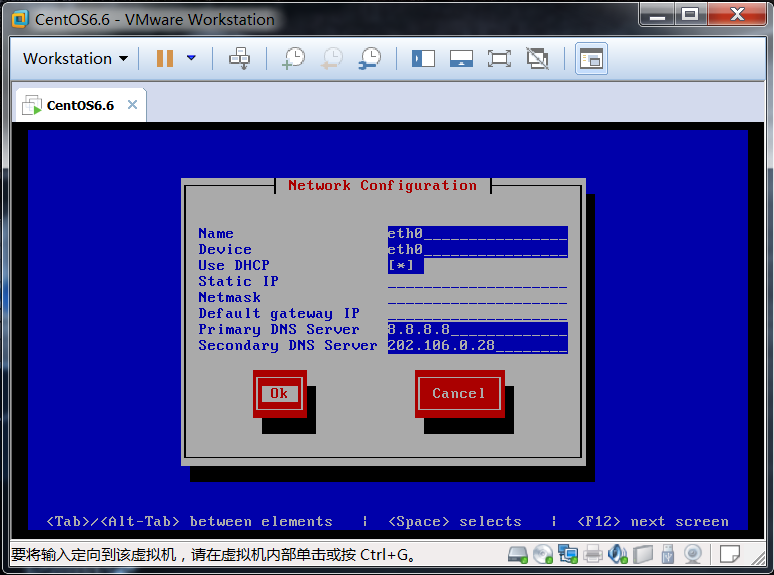Revert to the previous snapshot
774x575 pixels.
point(332,59)
